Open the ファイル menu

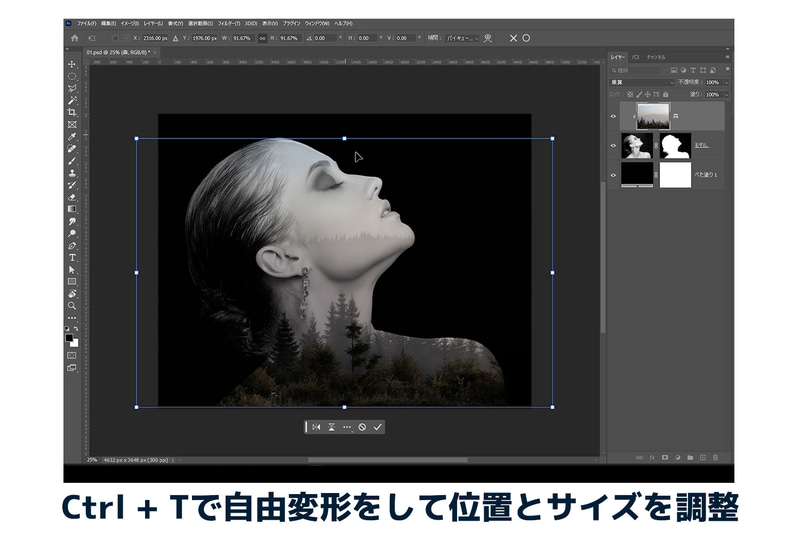coord(86,23)
